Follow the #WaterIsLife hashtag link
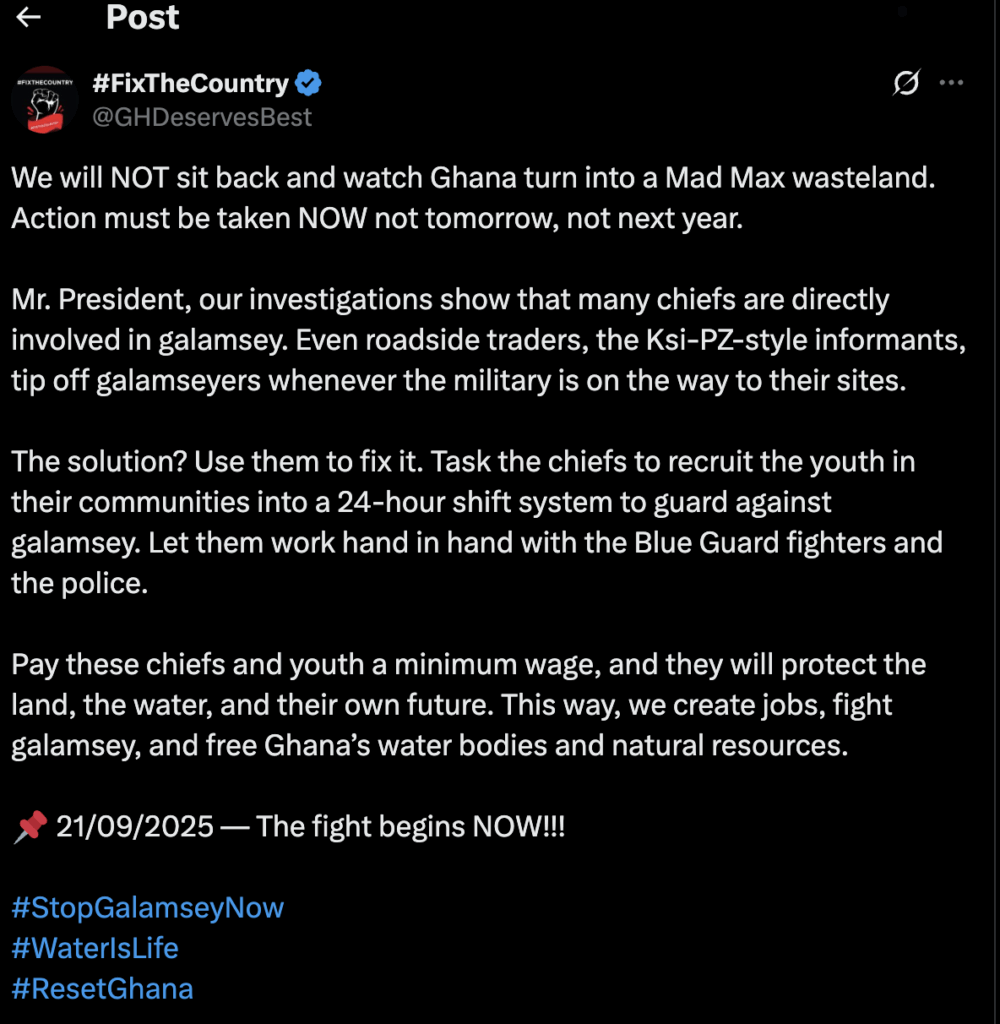Image resolution: width=1000 pixels, height=1024 pixels. (x=95, y=948)
